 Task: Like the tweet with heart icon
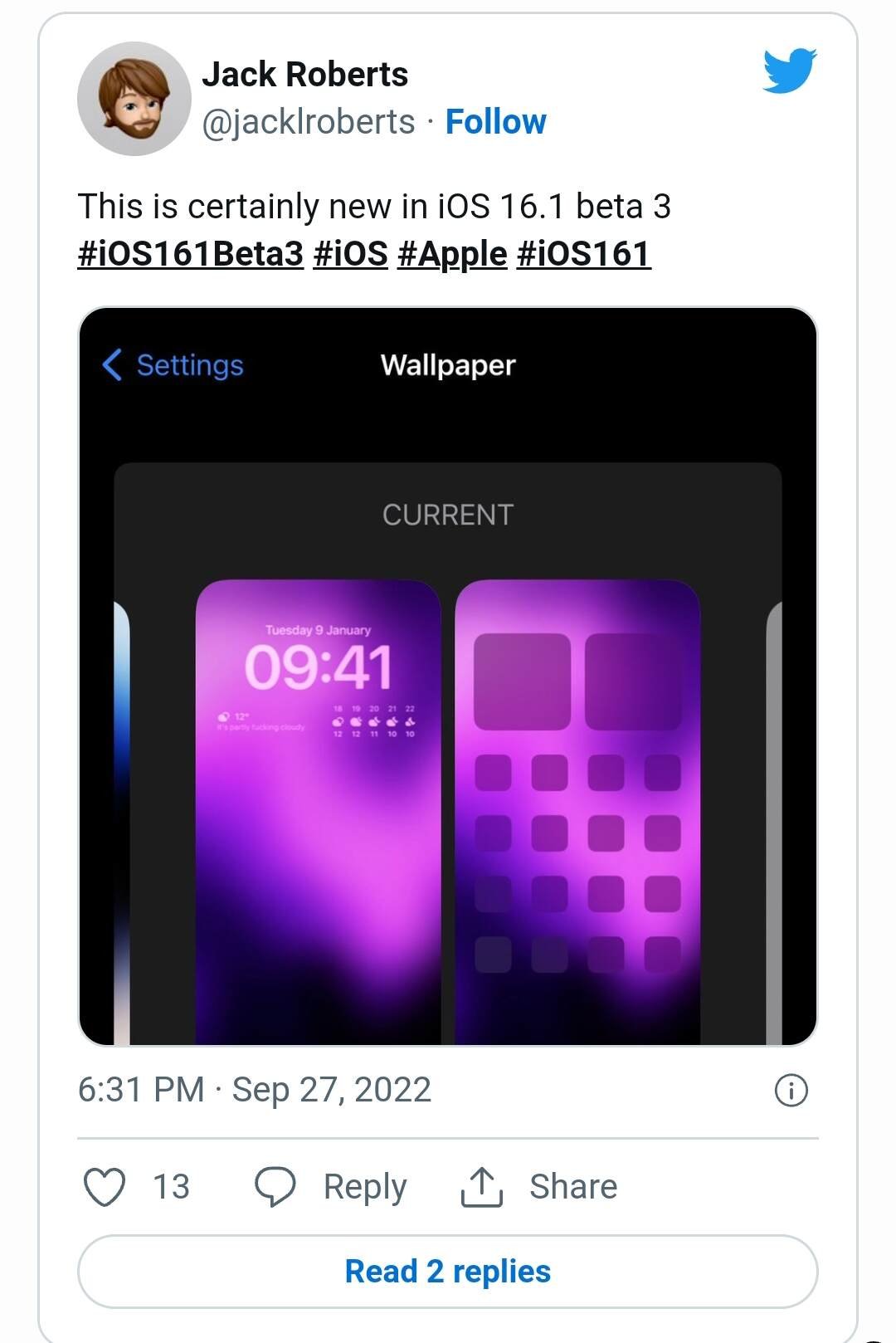(105, 1187)
